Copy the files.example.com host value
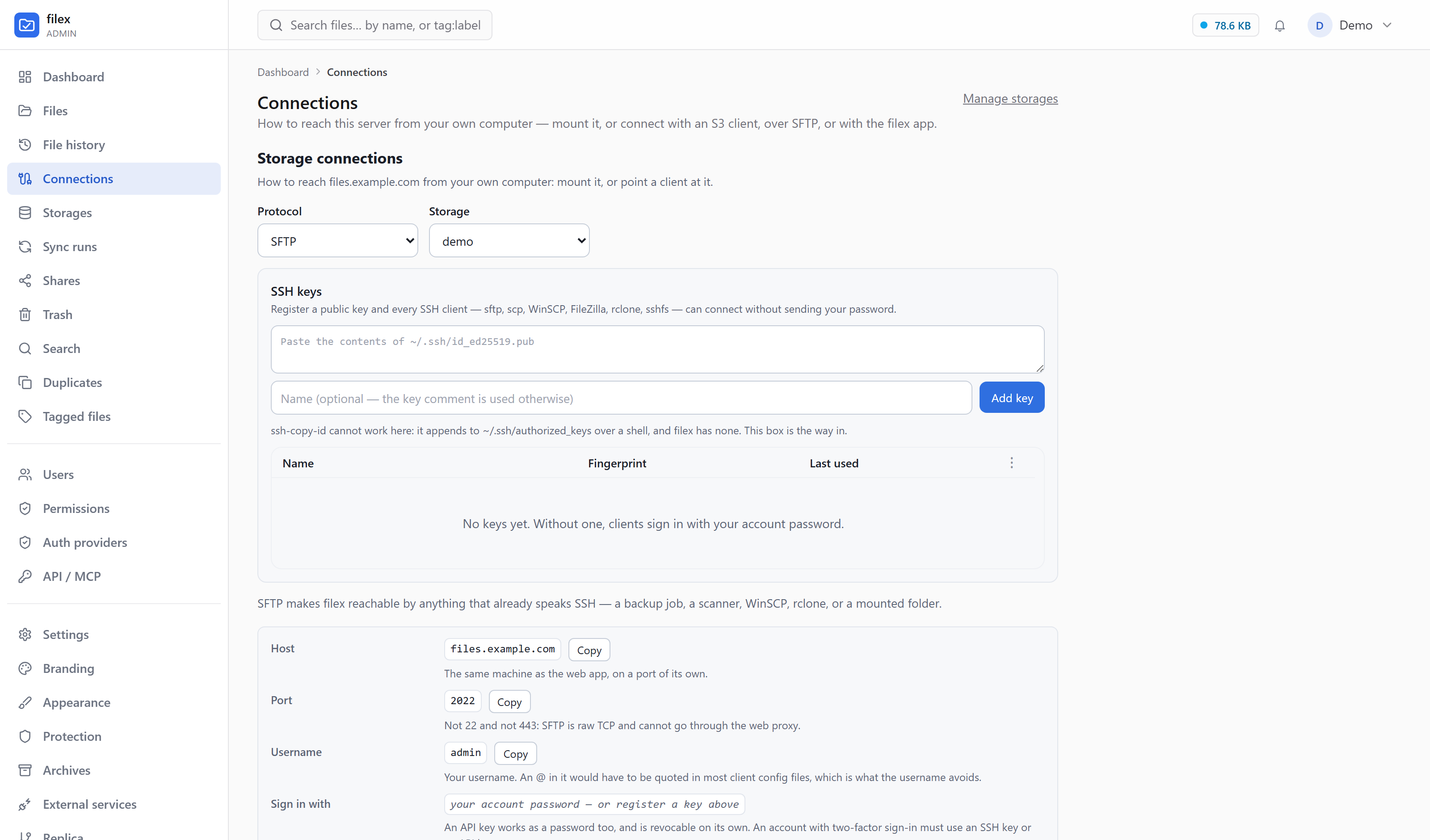Viewport: 1430px width, 840px height. coord(589,650)
